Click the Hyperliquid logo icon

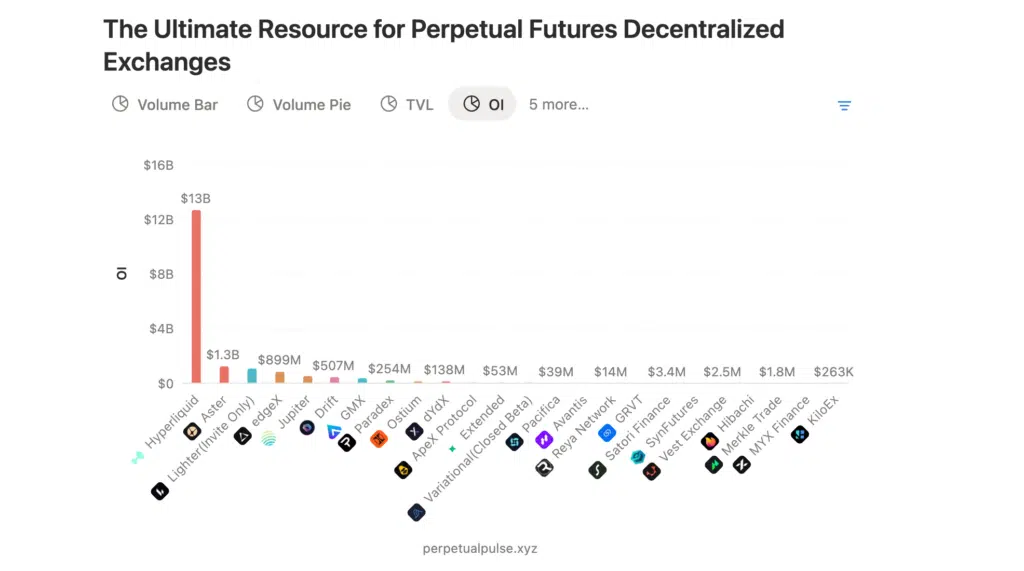tap(138, 457)
